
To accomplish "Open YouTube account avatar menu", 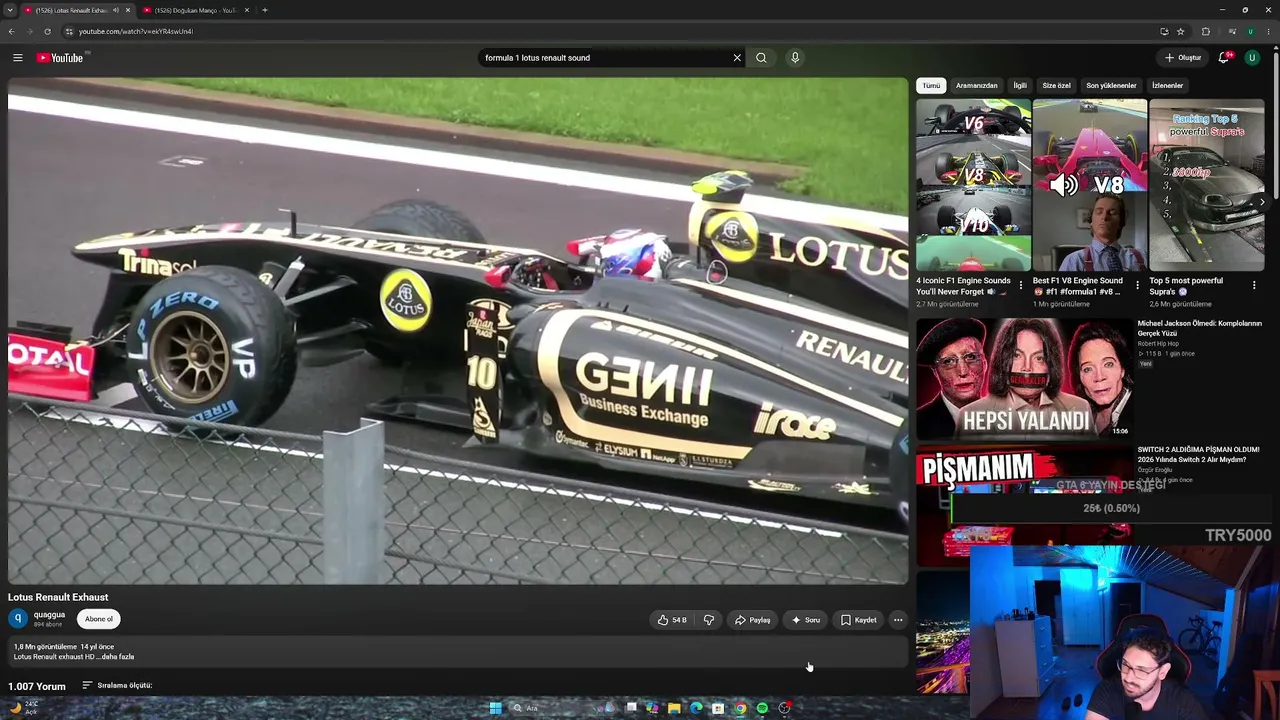I will pos(1251,58).
